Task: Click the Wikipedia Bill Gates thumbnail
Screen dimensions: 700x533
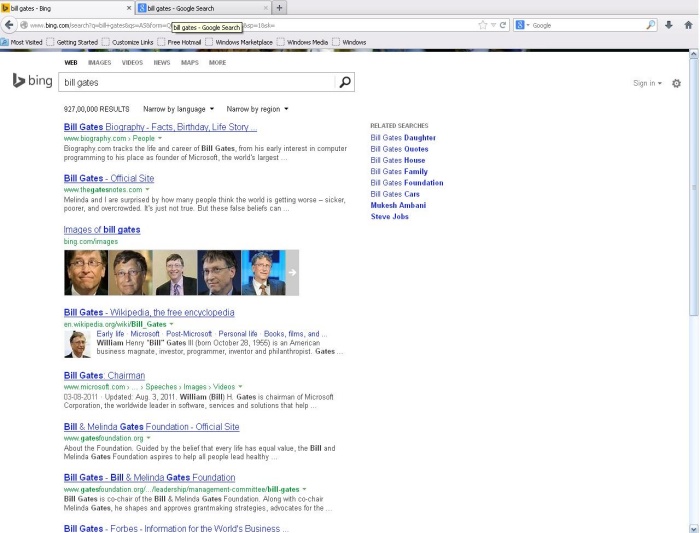Action: [77, 344]
